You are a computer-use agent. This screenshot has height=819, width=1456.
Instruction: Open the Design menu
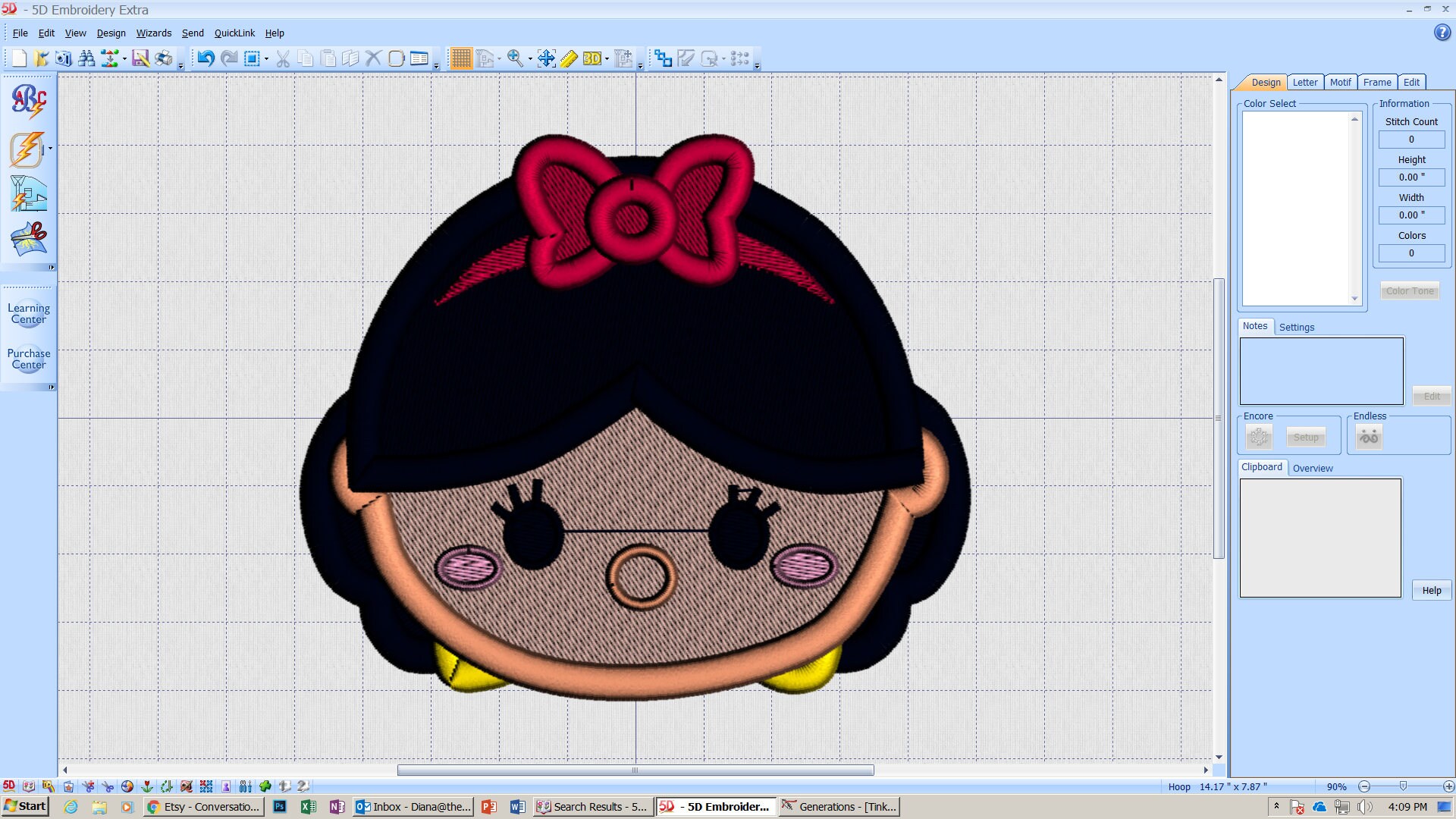(x=111, y=33)
